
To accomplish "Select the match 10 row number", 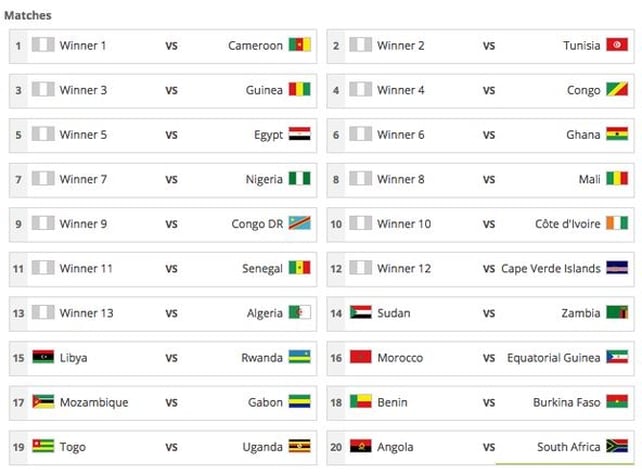I will pyautogui.click(x=336, y=224).
